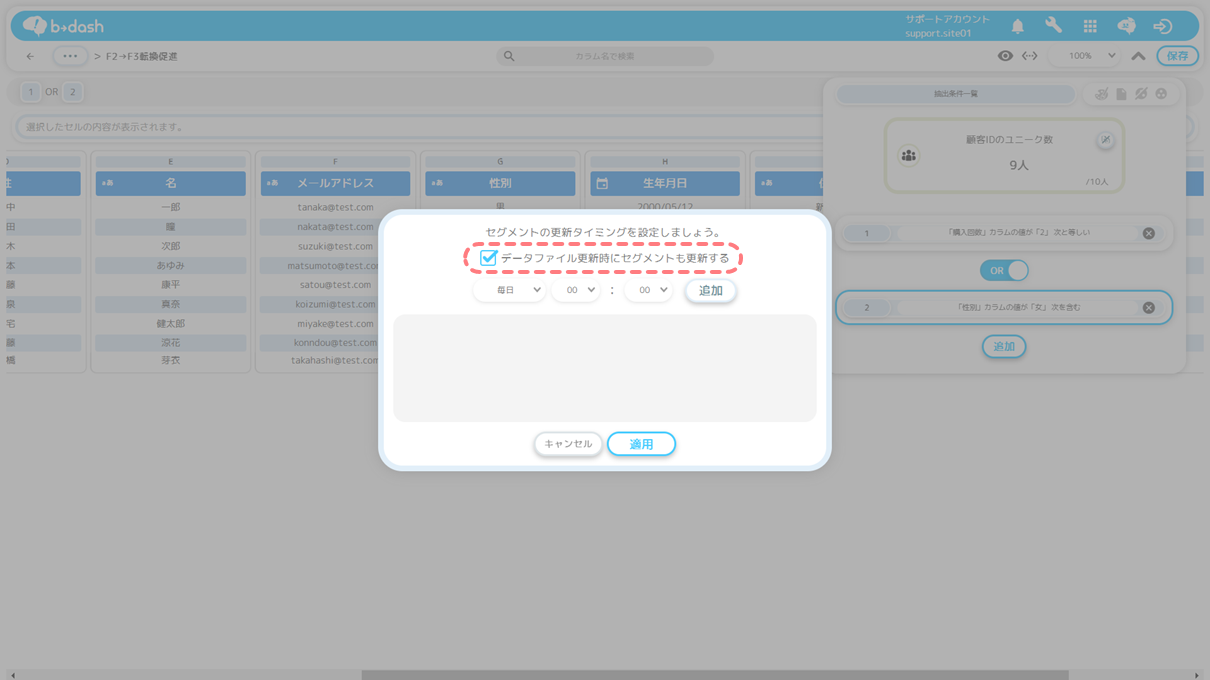Click the circular chart icon in conditions panel

click(x=1161, y=94)
